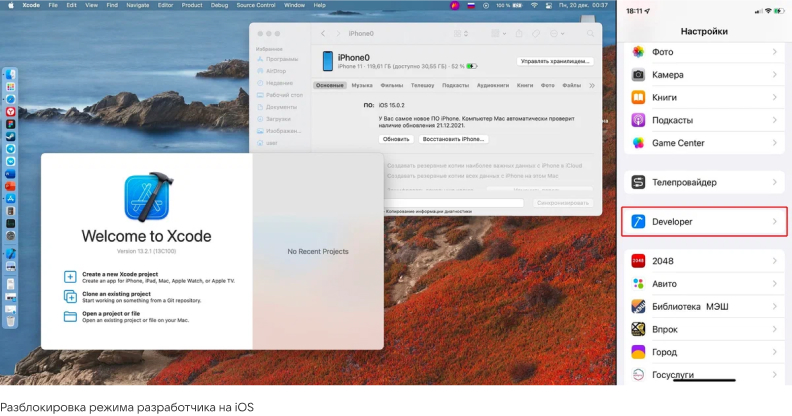The width and height of the screenshot is (792, 416).
Task: Open the Файлы tab in Finder
Action: point(571,85)
